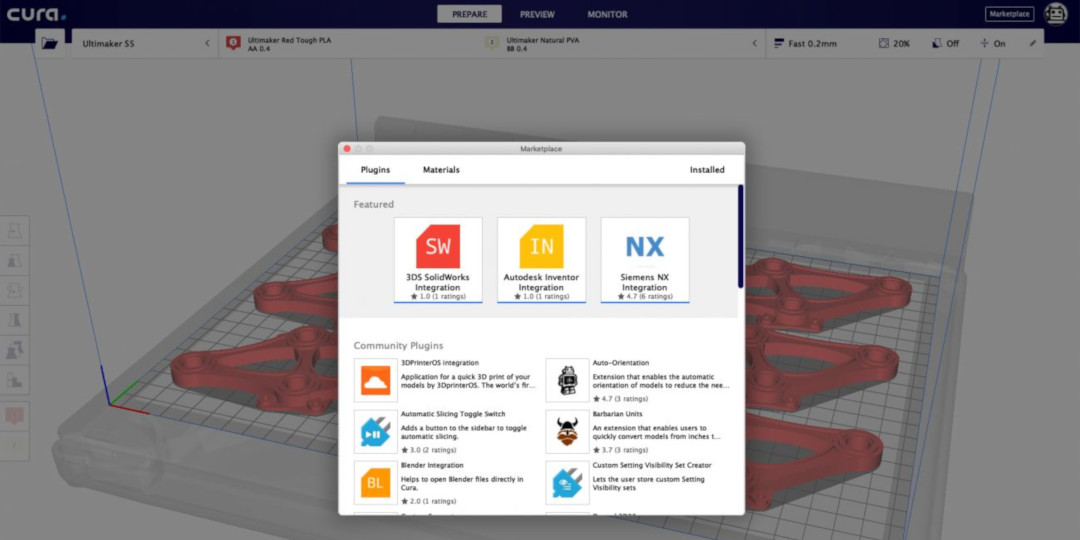
Task: Select the Mirror tool in left toolbar
Action: [15, 320]
